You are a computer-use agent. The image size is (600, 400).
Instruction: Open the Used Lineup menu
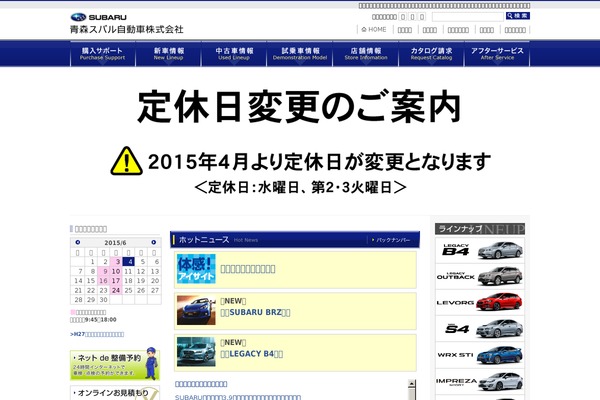pyautogui.click(x=234, y=54)
